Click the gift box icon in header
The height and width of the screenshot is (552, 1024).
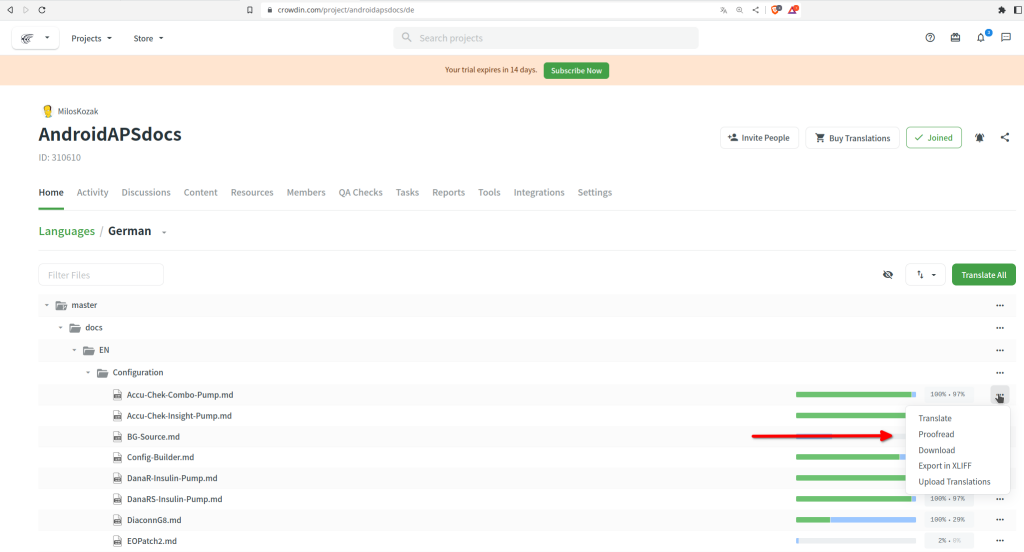coord(955,38)
